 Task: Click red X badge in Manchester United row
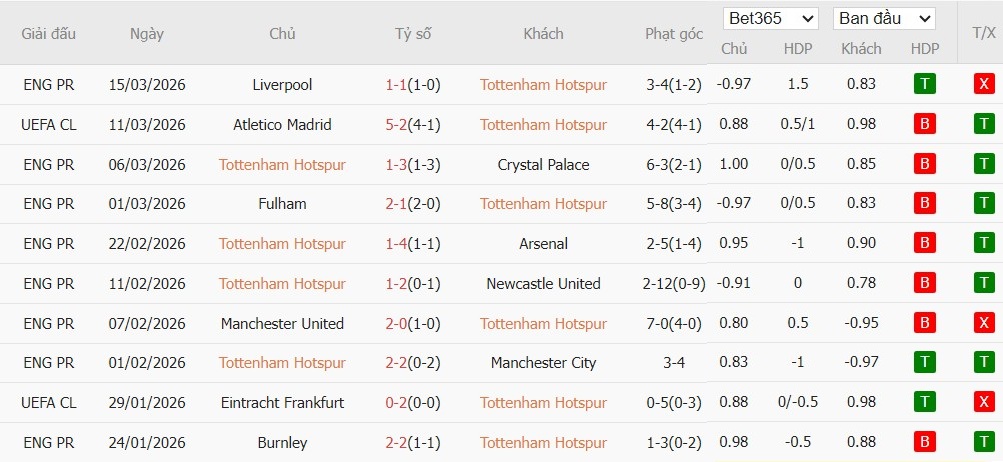[984, 323]
